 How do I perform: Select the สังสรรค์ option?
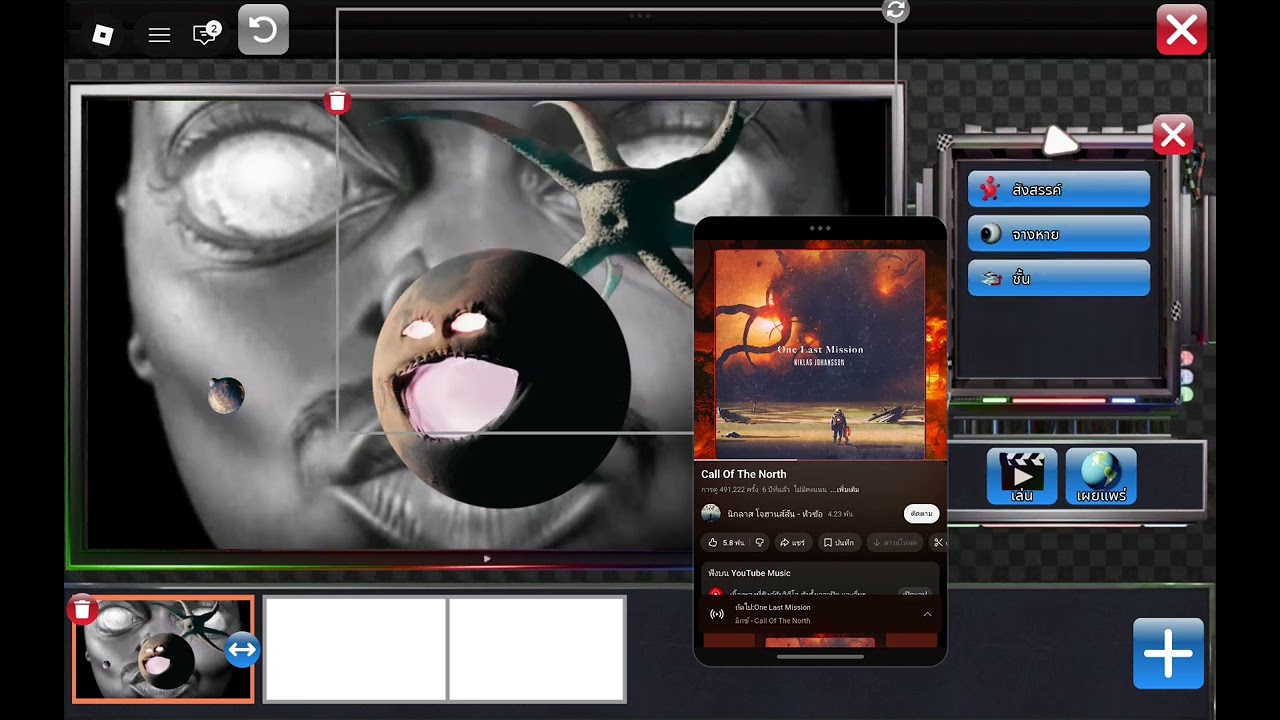pos(1059,189)
